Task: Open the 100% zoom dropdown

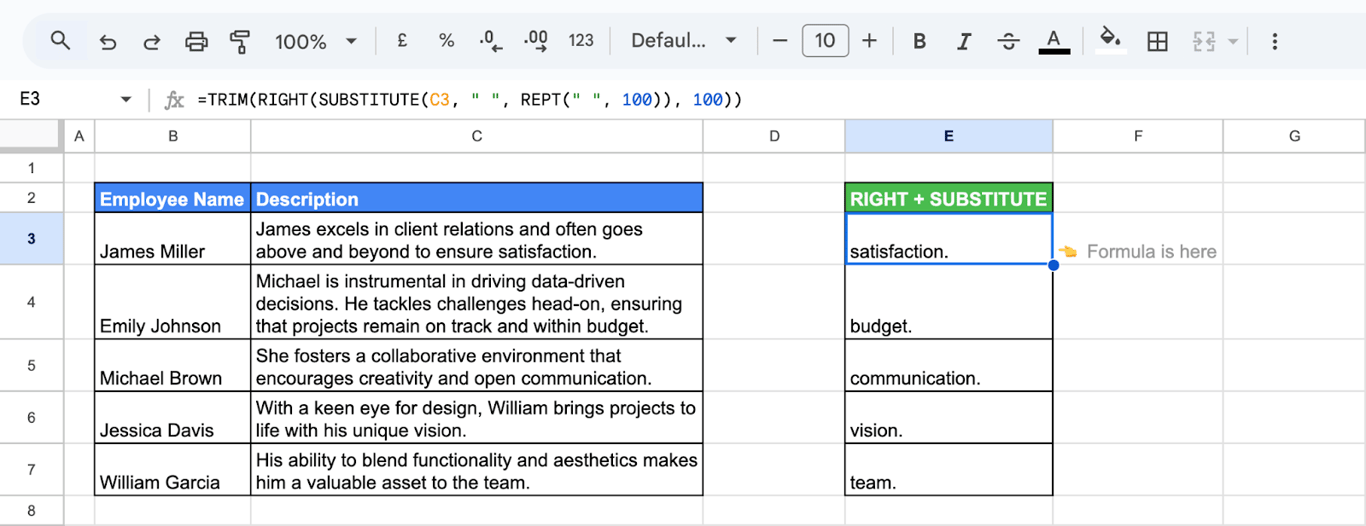Action: pyautogui.click(x=316, y=41)
